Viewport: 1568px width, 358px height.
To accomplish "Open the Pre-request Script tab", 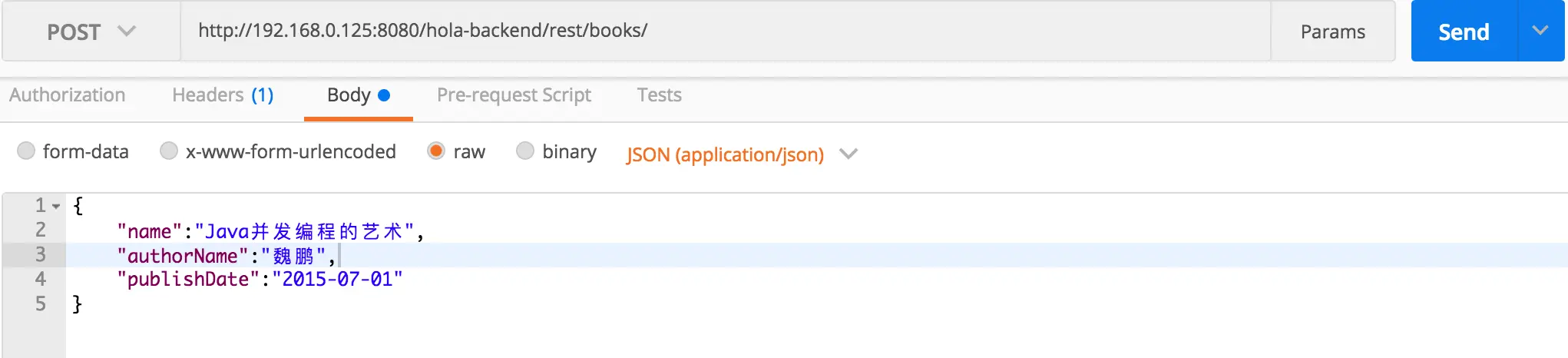I will tap(514, 94).
